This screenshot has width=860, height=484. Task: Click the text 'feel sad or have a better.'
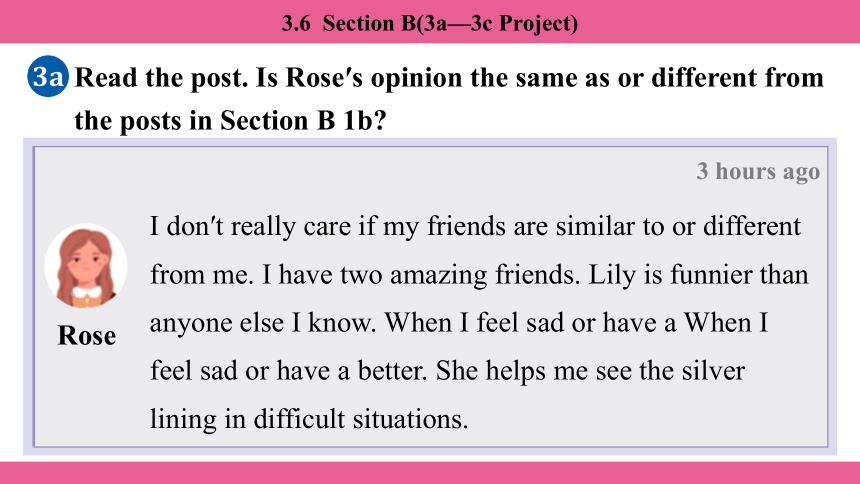pyautogui.click(x=288, y=371)
